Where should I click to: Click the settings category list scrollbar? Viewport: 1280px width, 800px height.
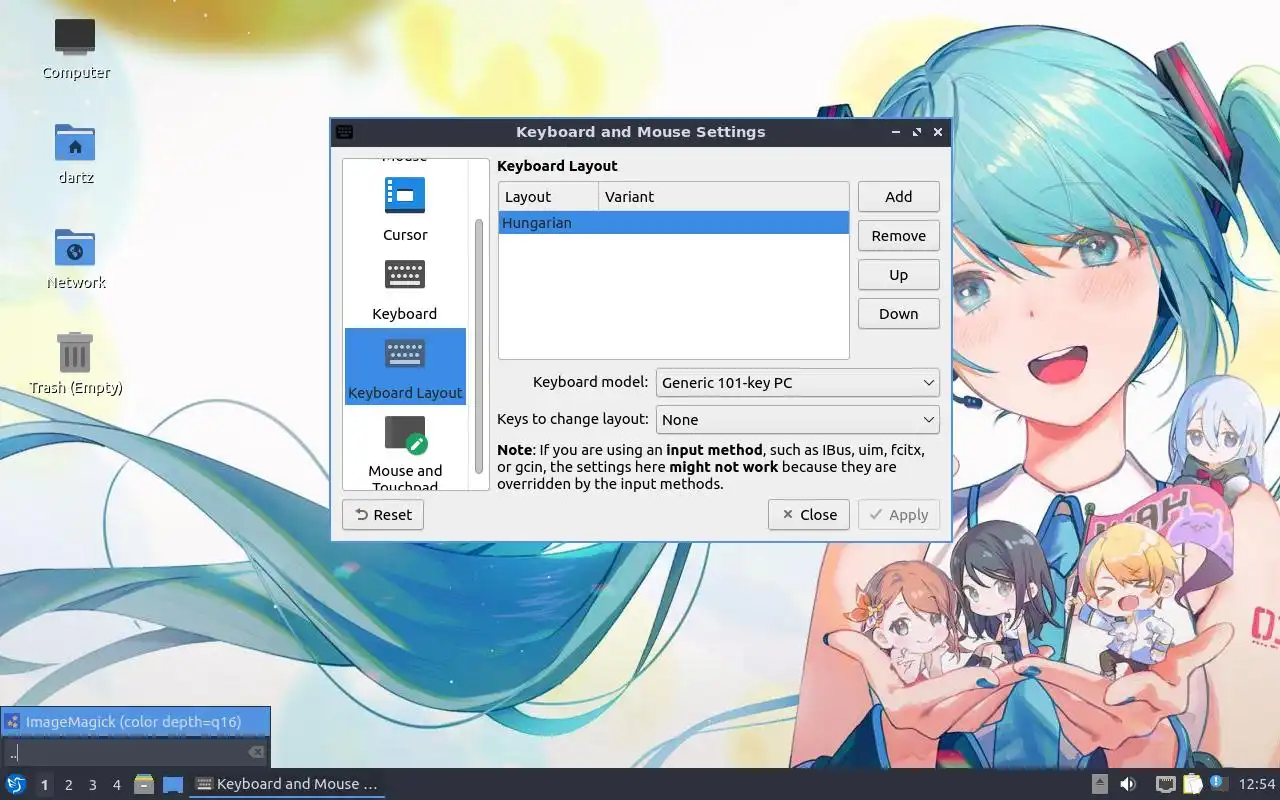479,345
